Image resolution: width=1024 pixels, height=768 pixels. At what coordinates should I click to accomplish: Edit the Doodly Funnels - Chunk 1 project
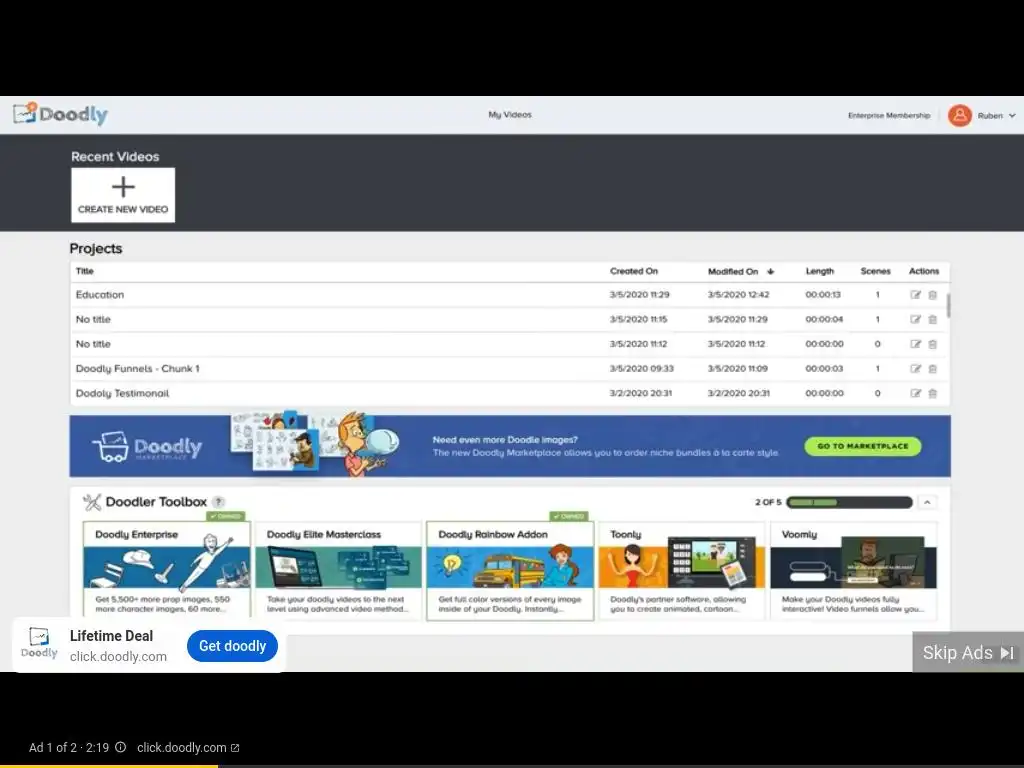916,369
